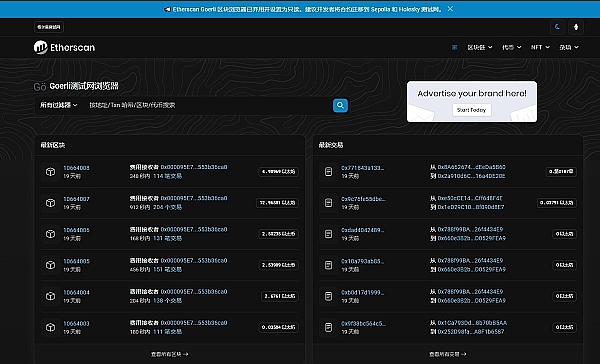Click cube icon for block 10664003
600x364 pixels.
coord(50,327)
